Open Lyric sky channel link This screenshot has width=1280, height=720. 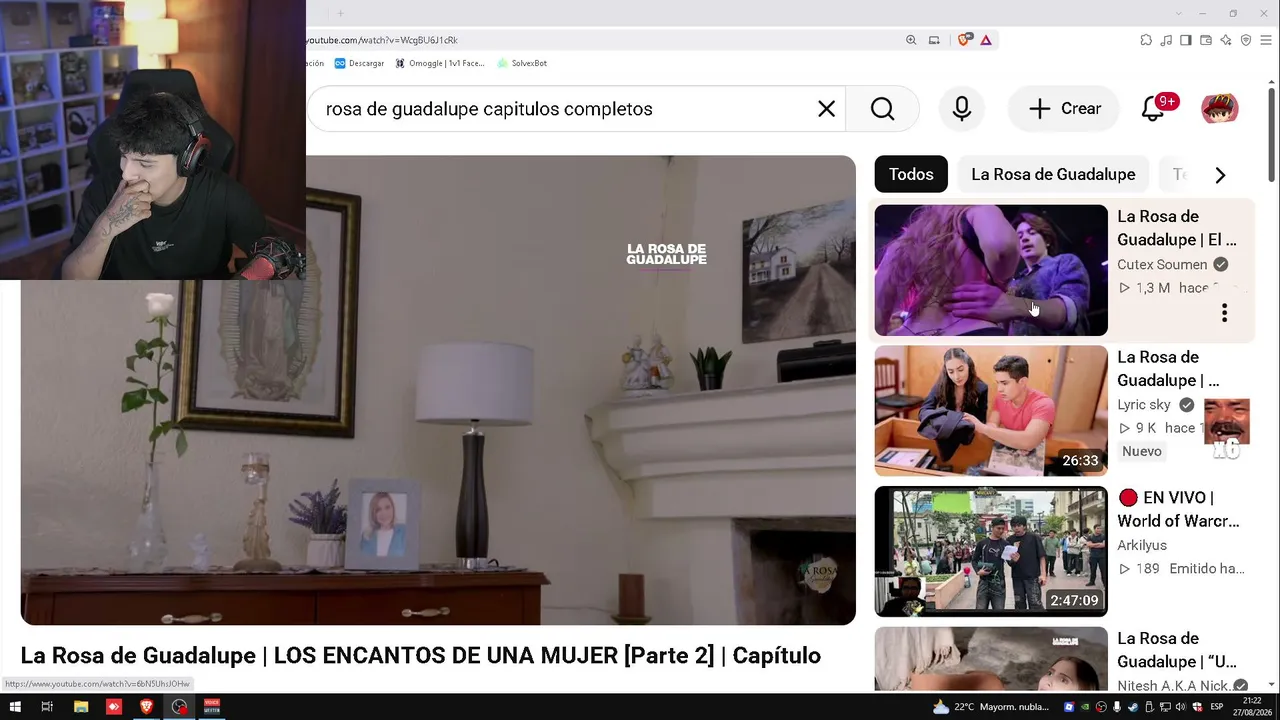pyautogui.click(x=1144, y=405)
